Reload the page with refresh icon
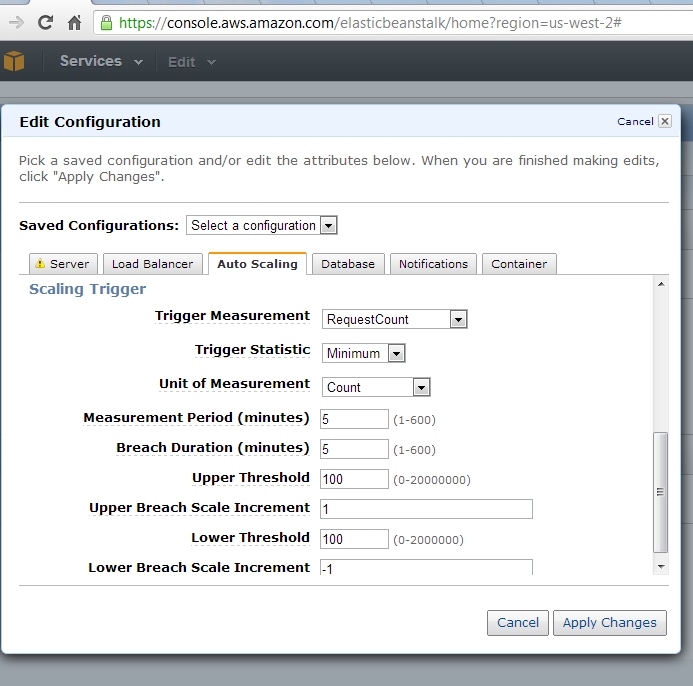693x686 pixels. 45,23
